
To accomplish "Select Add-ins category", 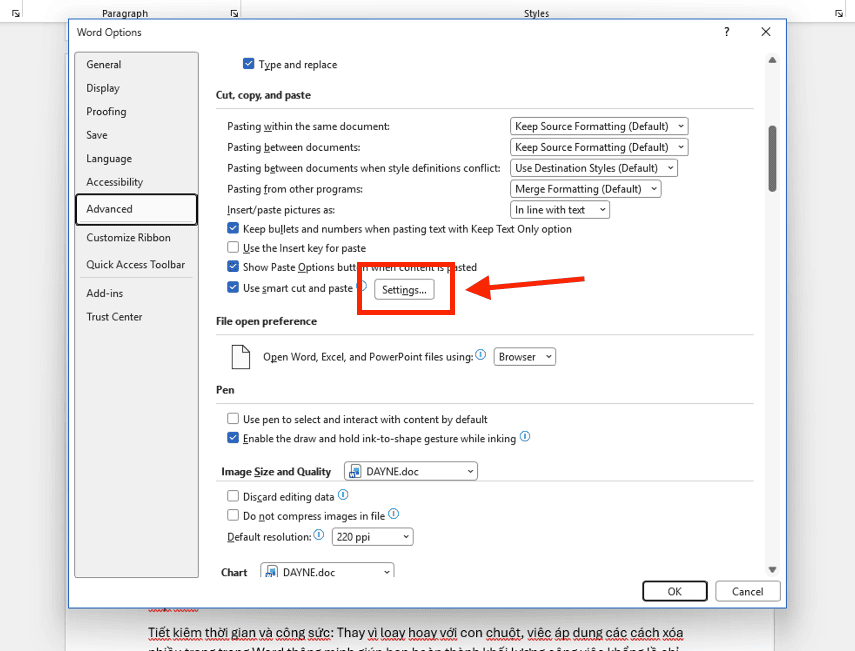I will 136,293.
